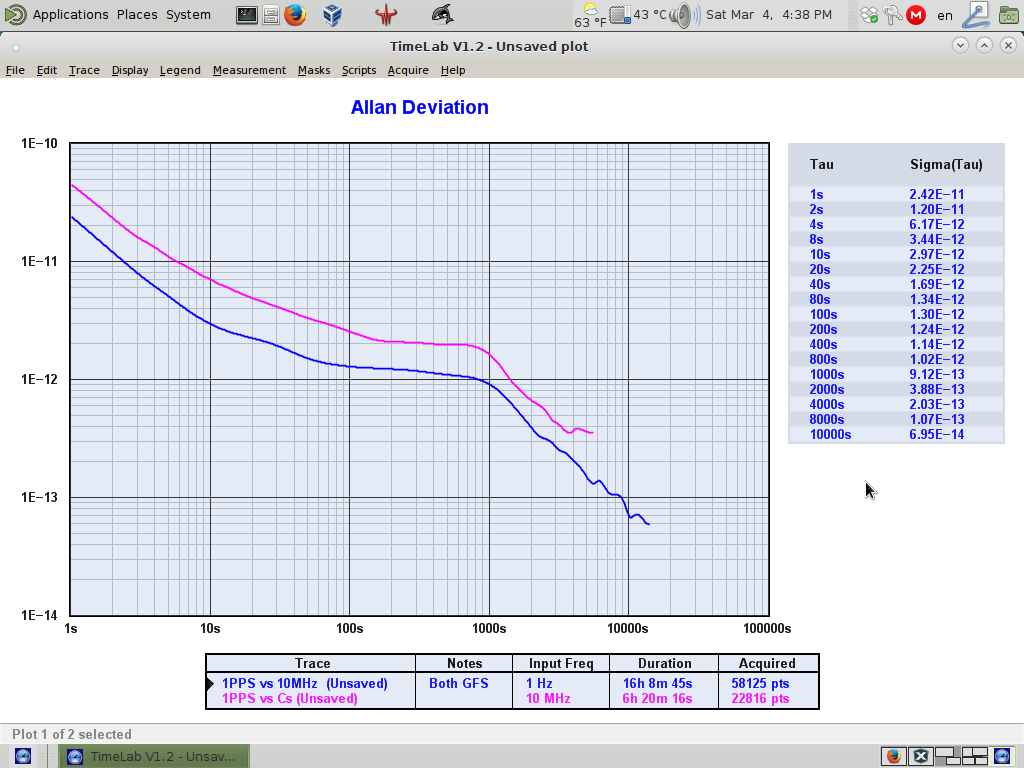Click the CPU temperature sensor icon
1024x768 pixels.
click(x=620, y=14)
